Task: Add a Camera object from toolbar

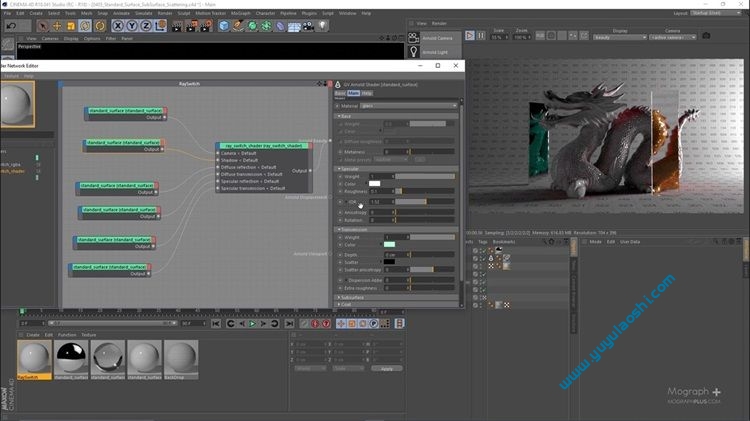Action: [309, 26]
